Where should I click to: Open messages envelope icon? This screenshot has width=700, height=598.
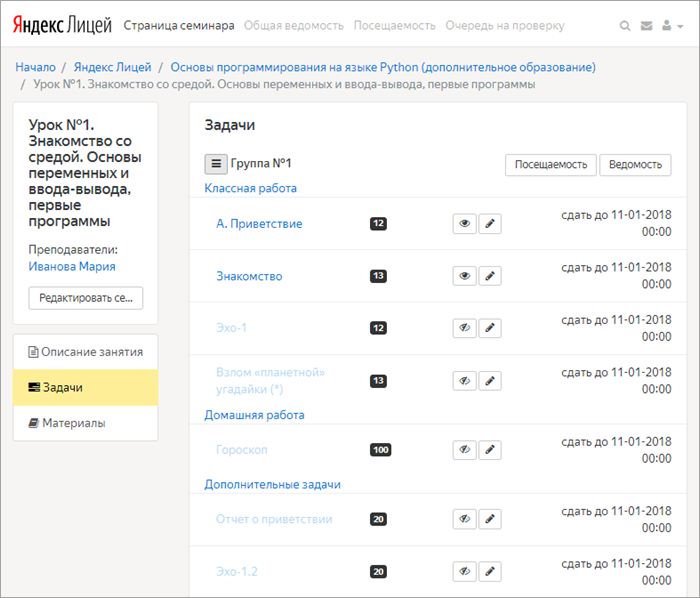click(646, 26)
